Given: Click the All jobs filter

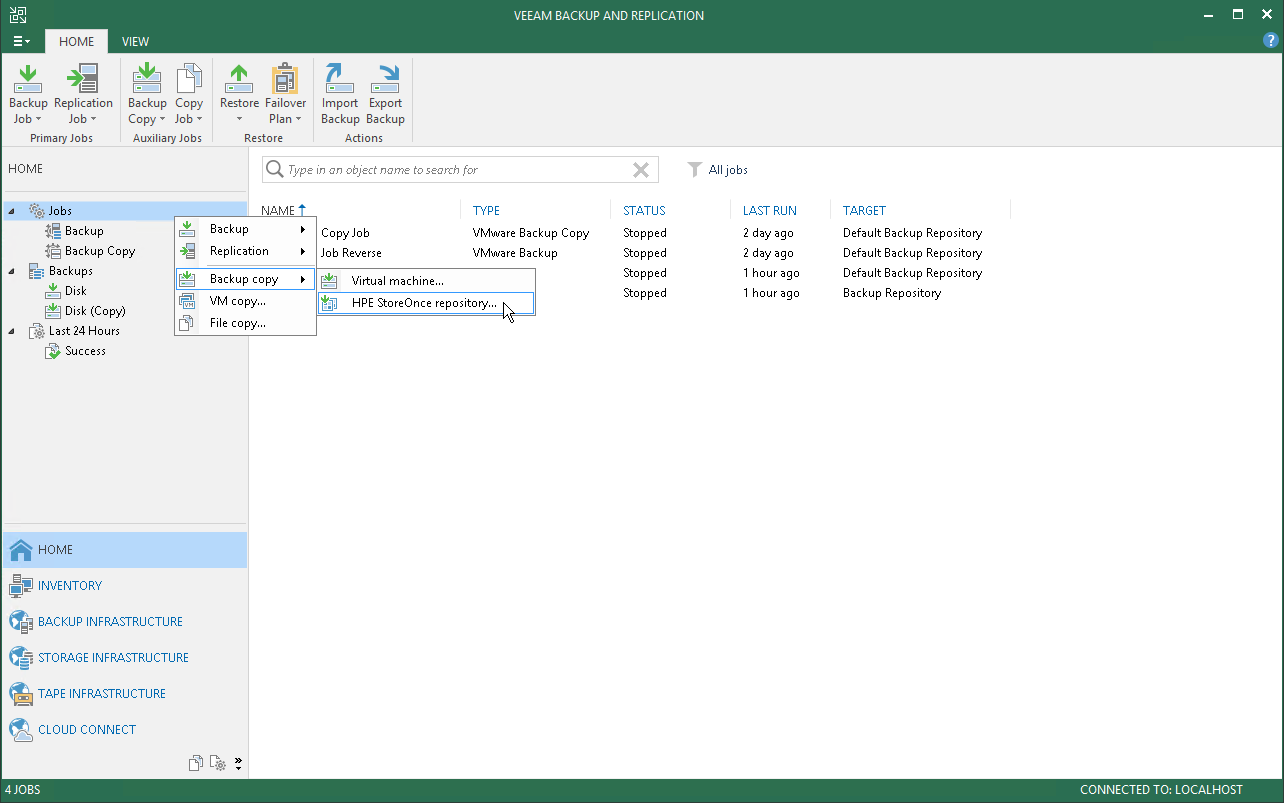Looking at the screenshot, I should pos(718,170).
